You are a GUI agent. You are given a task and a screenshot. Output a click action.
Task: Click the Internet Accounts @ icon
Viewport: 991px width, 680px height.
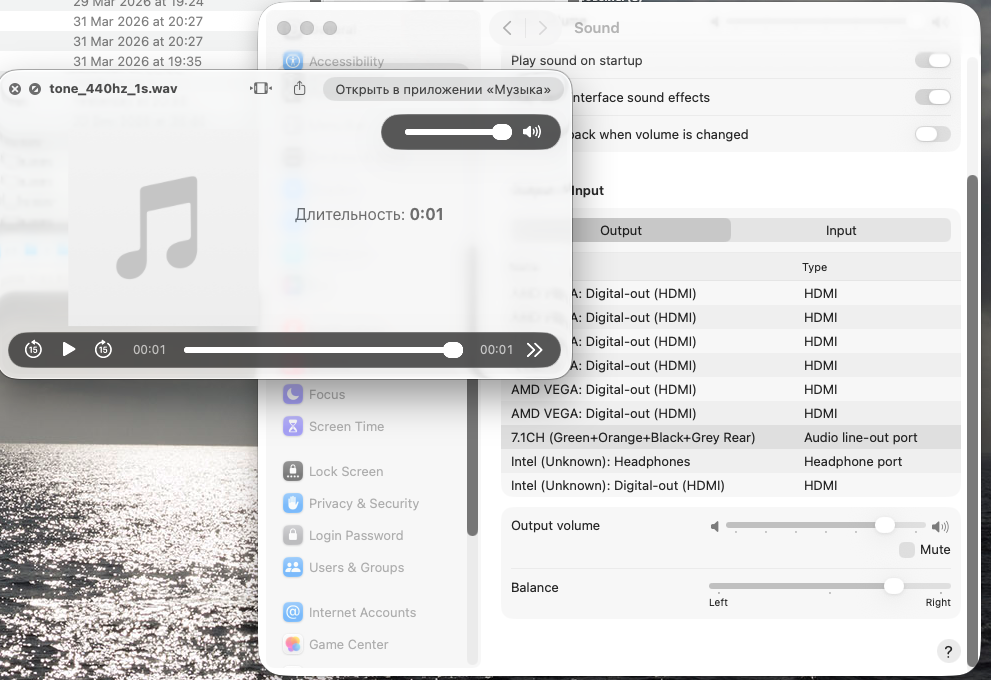point(293,612)
